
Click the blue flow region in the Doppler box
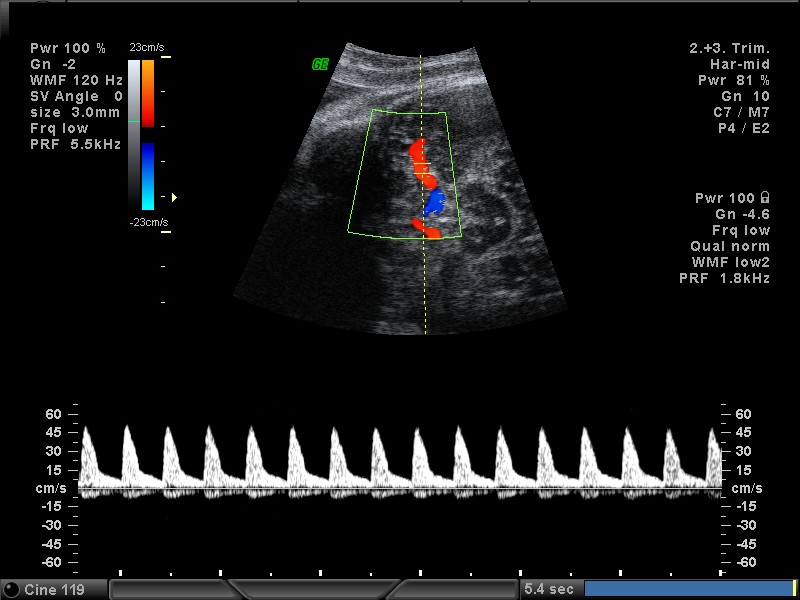tap(435, 202)
